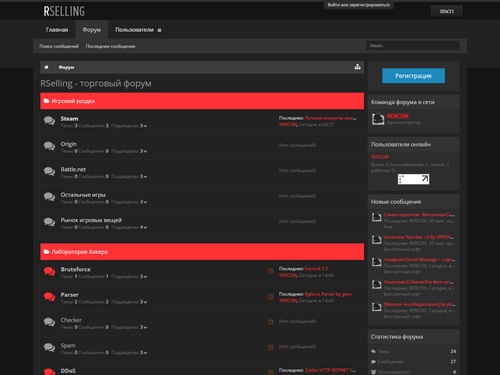Open the Checker forum link

71,320
